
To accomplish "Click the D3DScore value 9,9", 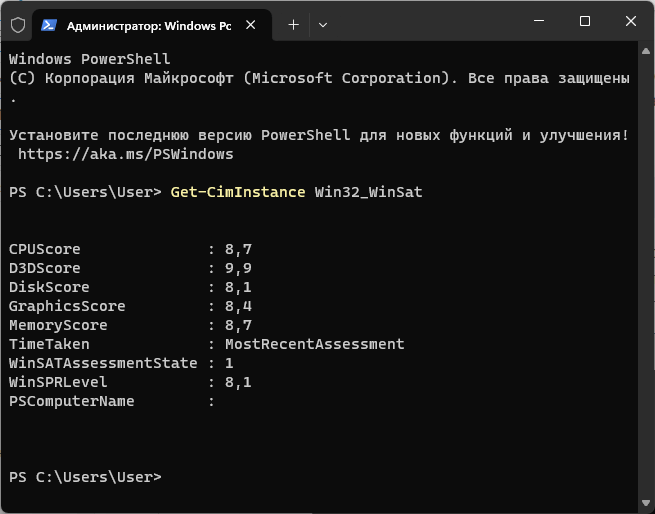I will coord(238,268).
